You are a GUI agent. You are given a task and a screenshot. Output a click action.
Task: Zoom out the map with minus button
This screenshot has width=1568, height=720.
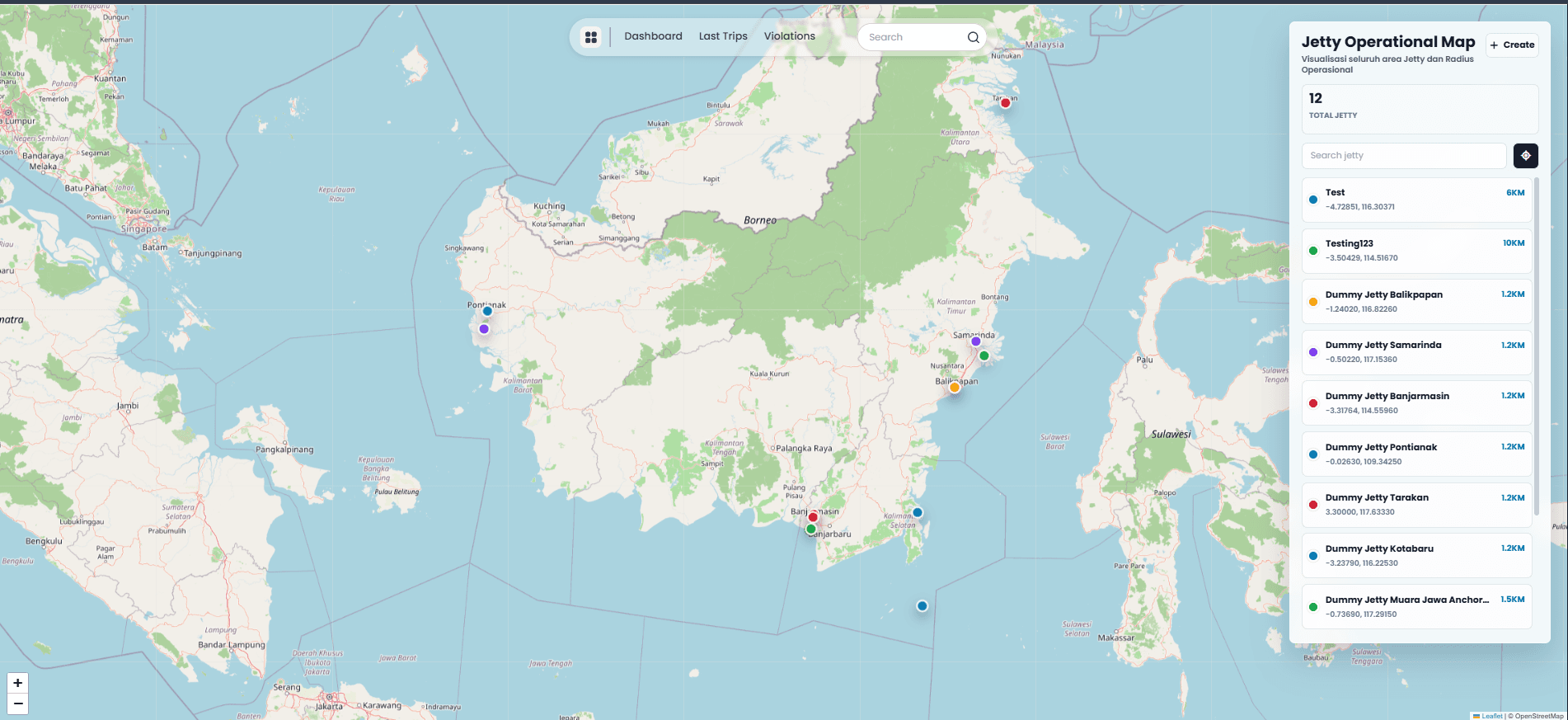[17, 704]
